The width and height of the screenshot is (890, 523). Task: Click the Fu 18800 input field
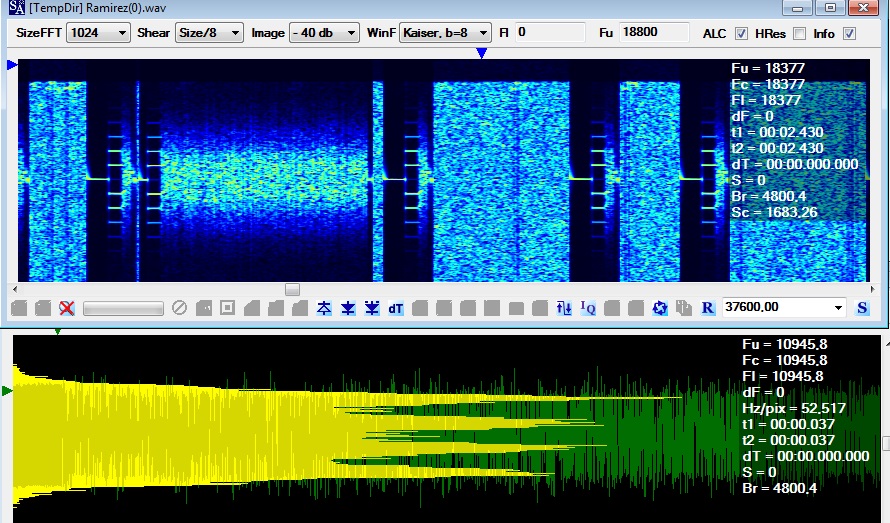654,32
